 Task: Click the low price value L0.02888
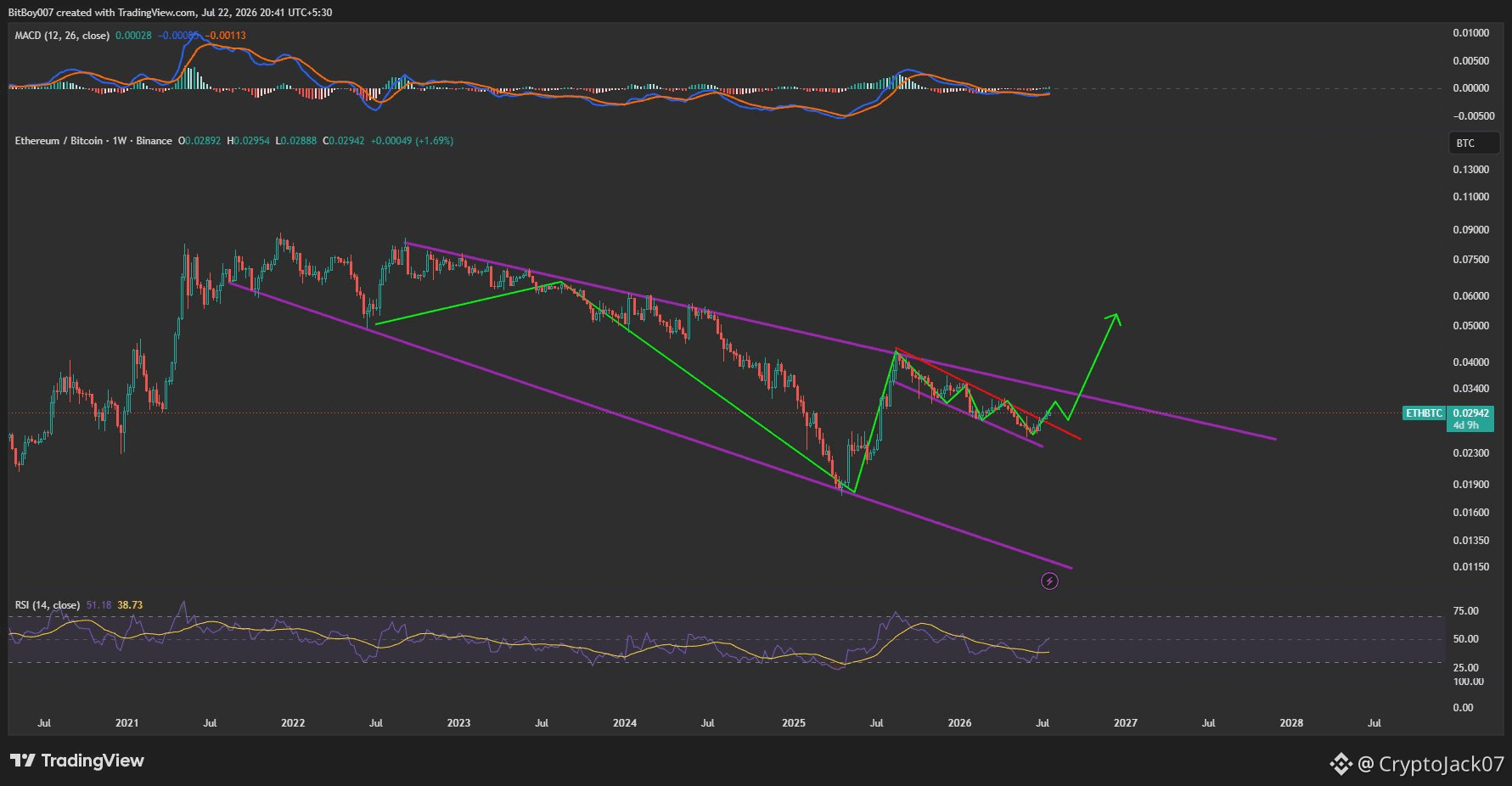295,141
